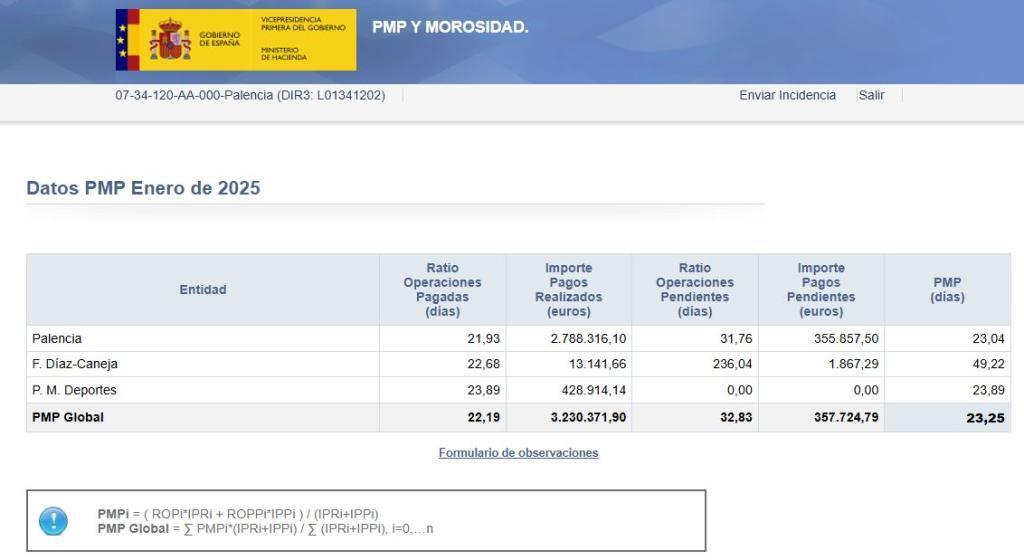Click the highlighted 23,25 PMP Global value
This screenshot has width=1024, height=560.
pyautogui.click(x=984, y=418)
